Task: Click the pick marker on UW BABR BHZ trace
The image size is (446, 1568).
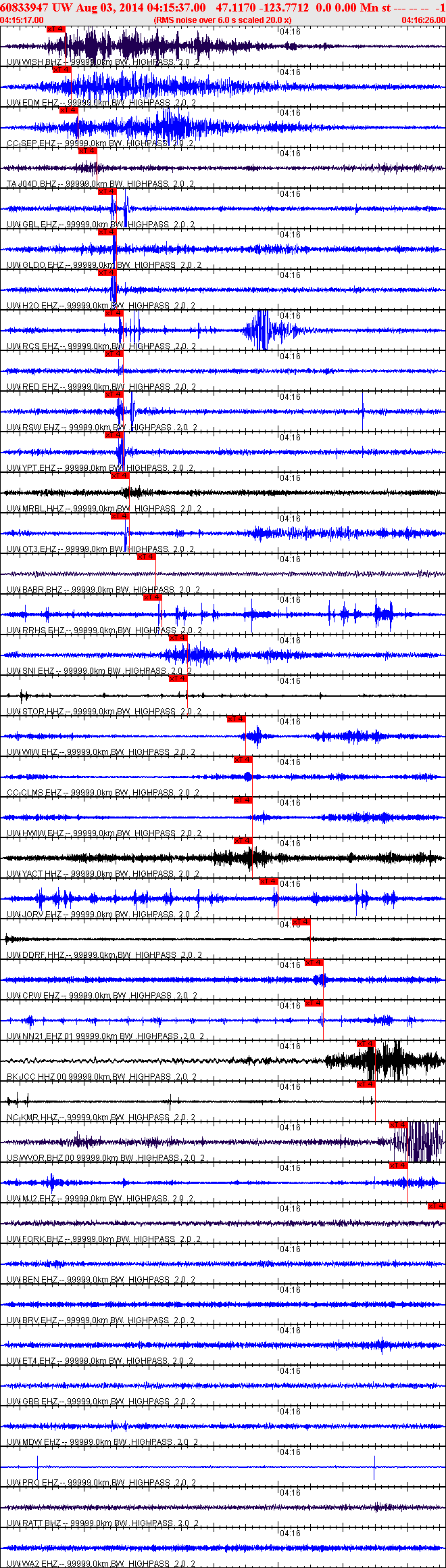Action: pyautogui.click(x=147, y=557)
